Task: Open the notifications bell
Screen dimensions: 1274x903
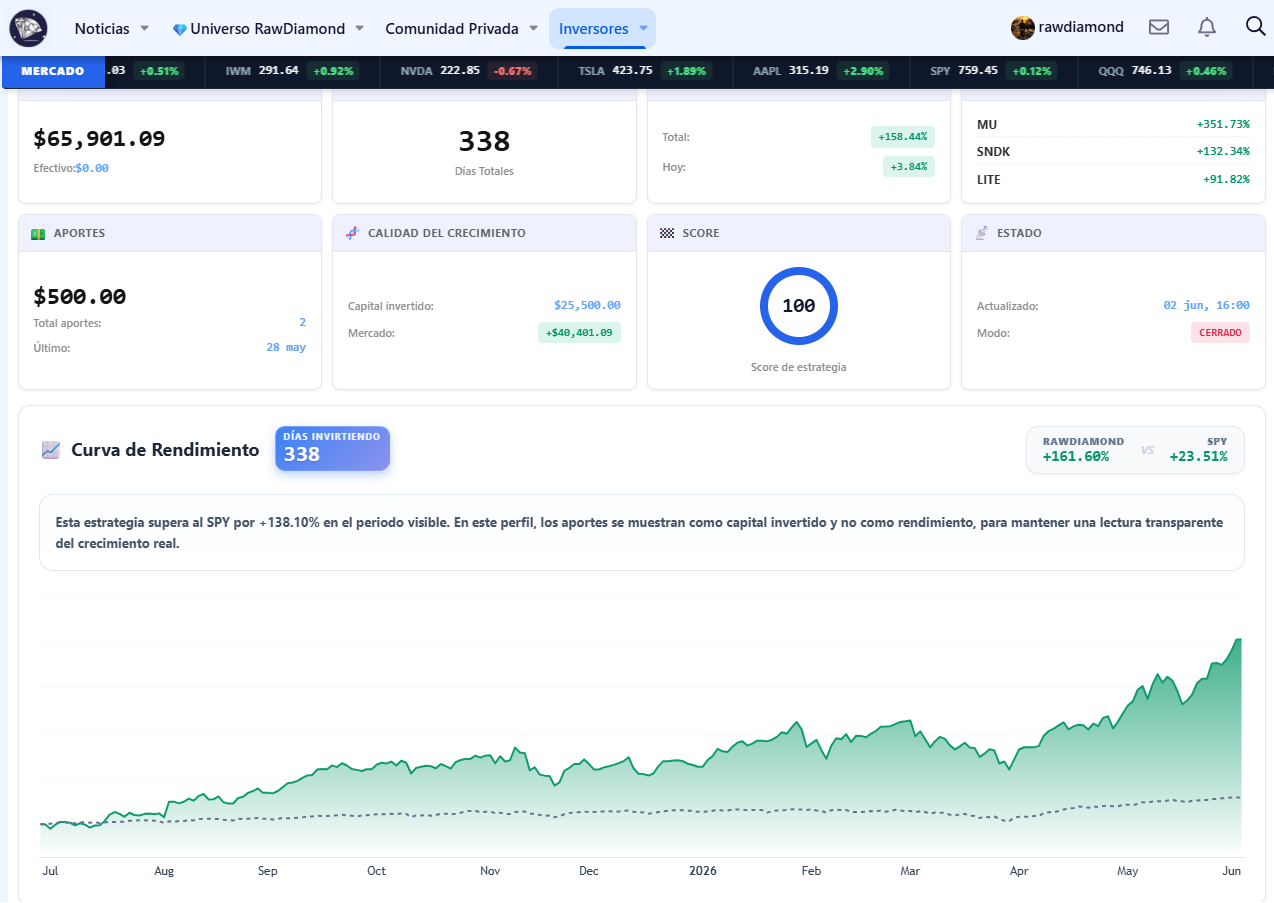Action: tap(1207, 27)
